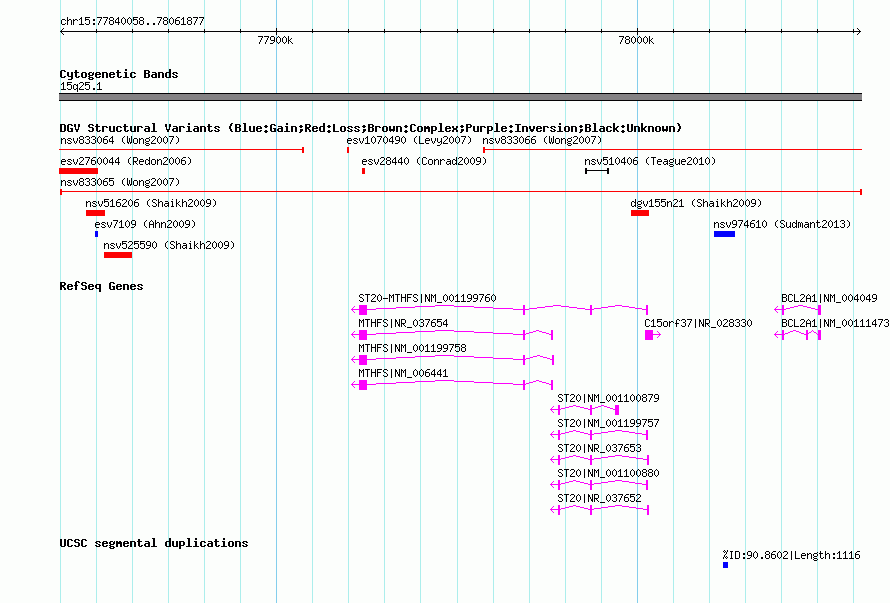
Task: Click the black nsv510406 variant glyph
Action: [597, 171]
